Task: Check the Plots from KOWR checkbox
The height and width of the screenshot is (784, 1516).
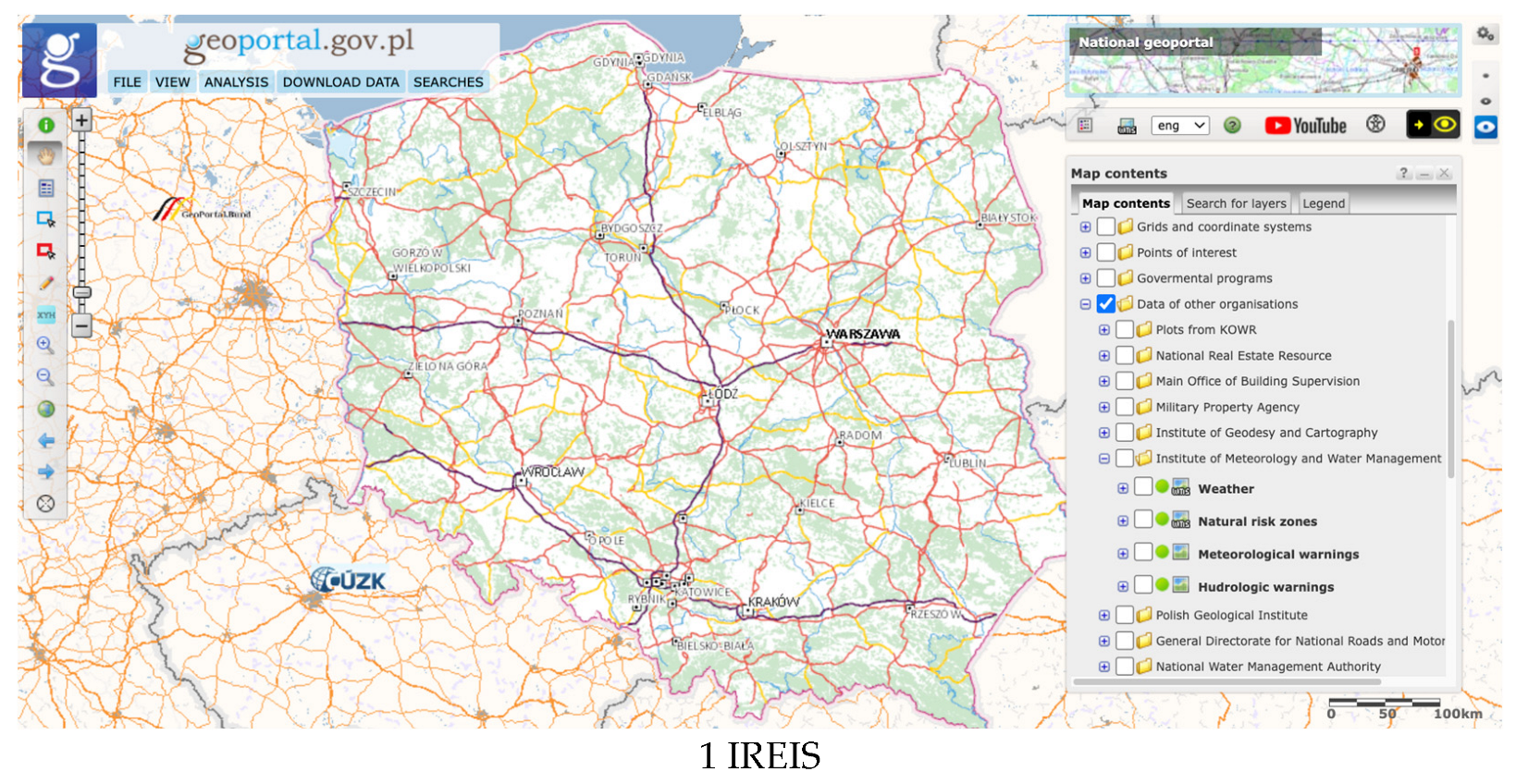Action: point(1125,330)
